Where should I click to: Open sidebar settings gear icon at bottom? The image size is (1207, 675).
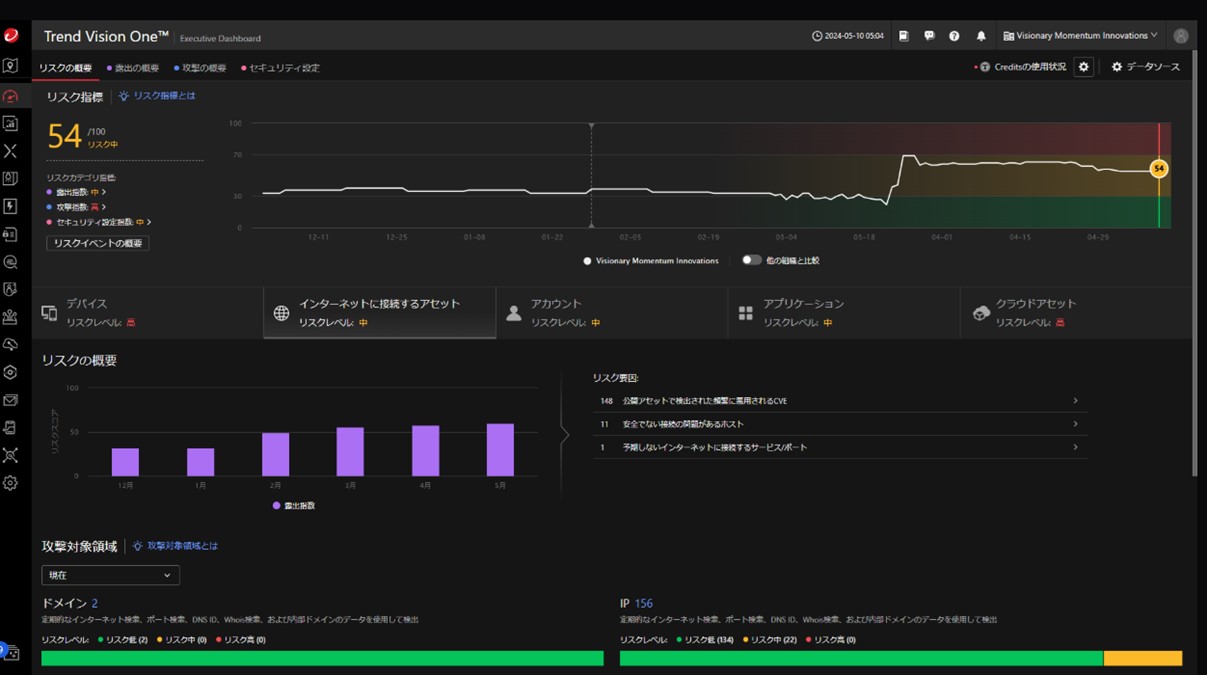point(10,483)
